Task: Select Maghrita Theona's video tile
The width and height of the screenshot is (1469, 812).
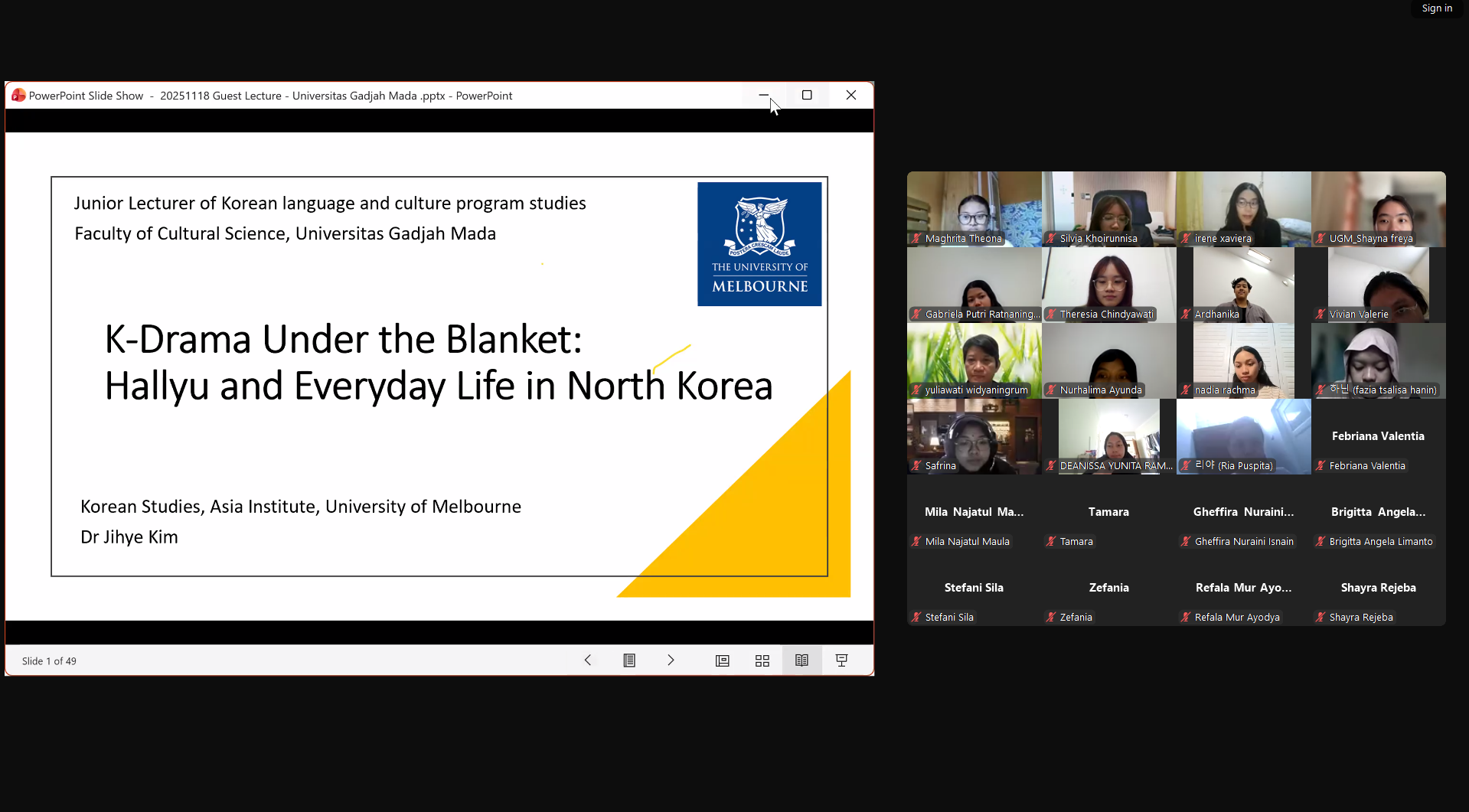Action: click(x=974, y=208)
